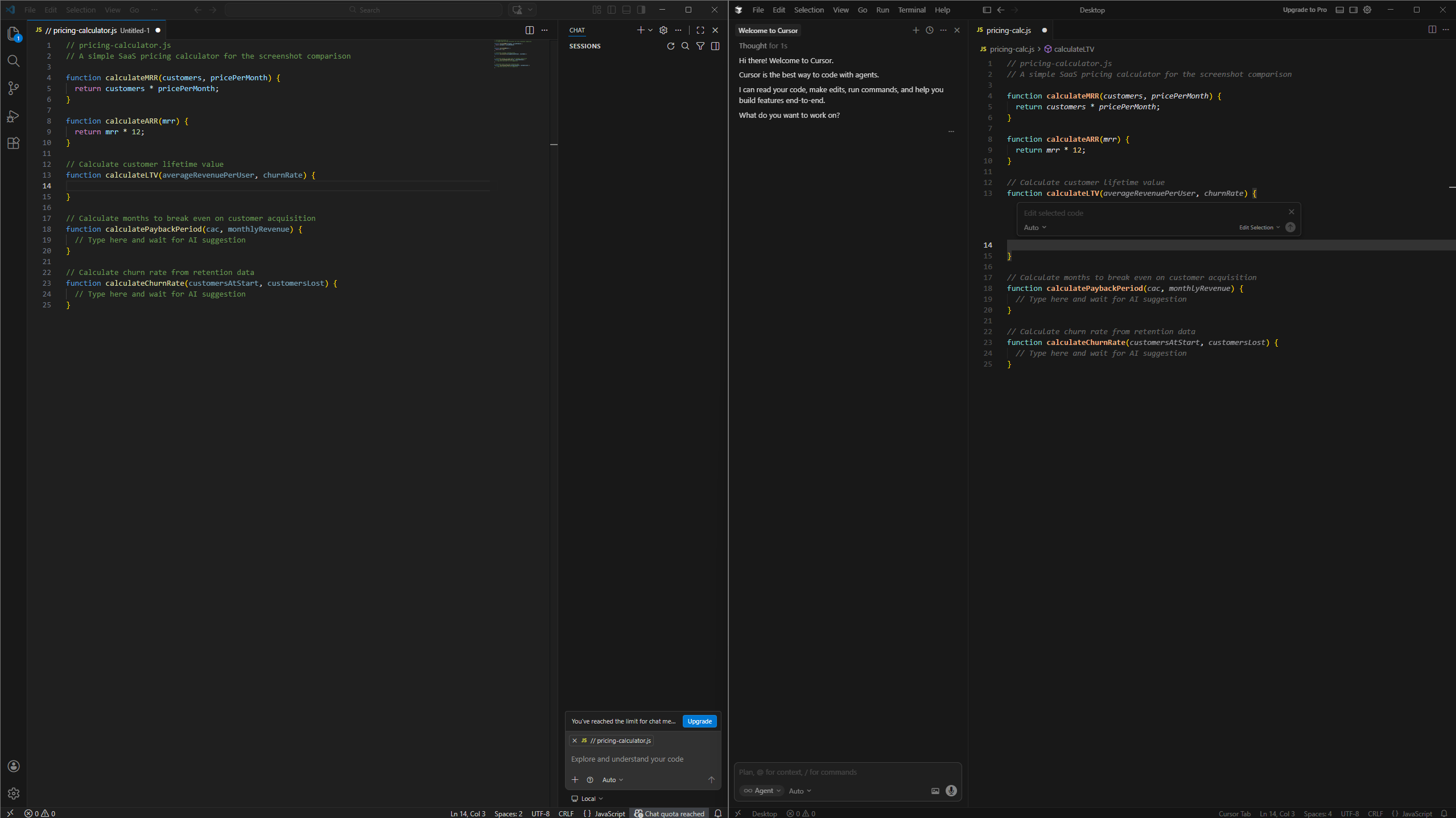This screenshot has height=818, width=1456.
Task: Click Upgrade to Pro in Cursor
Action: (x=1305, y=10)
